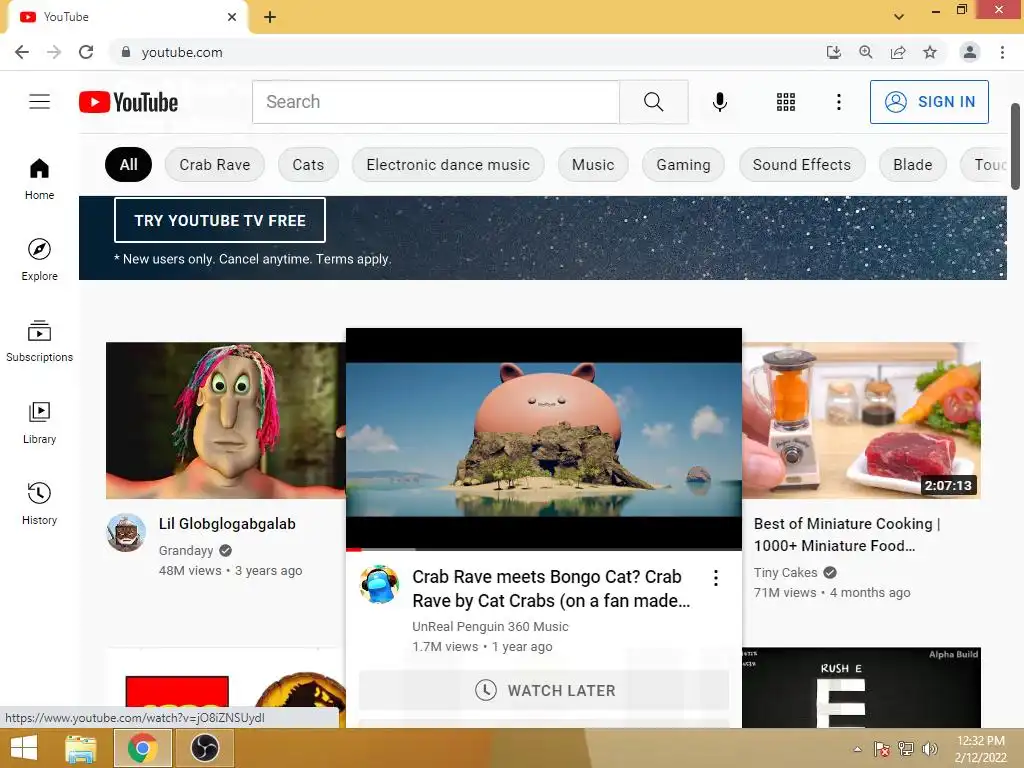The height and width of the screenshot is (768, 1024).
Task: Open Best of Miniature Cooking title
Action: [x=847, y=535]
